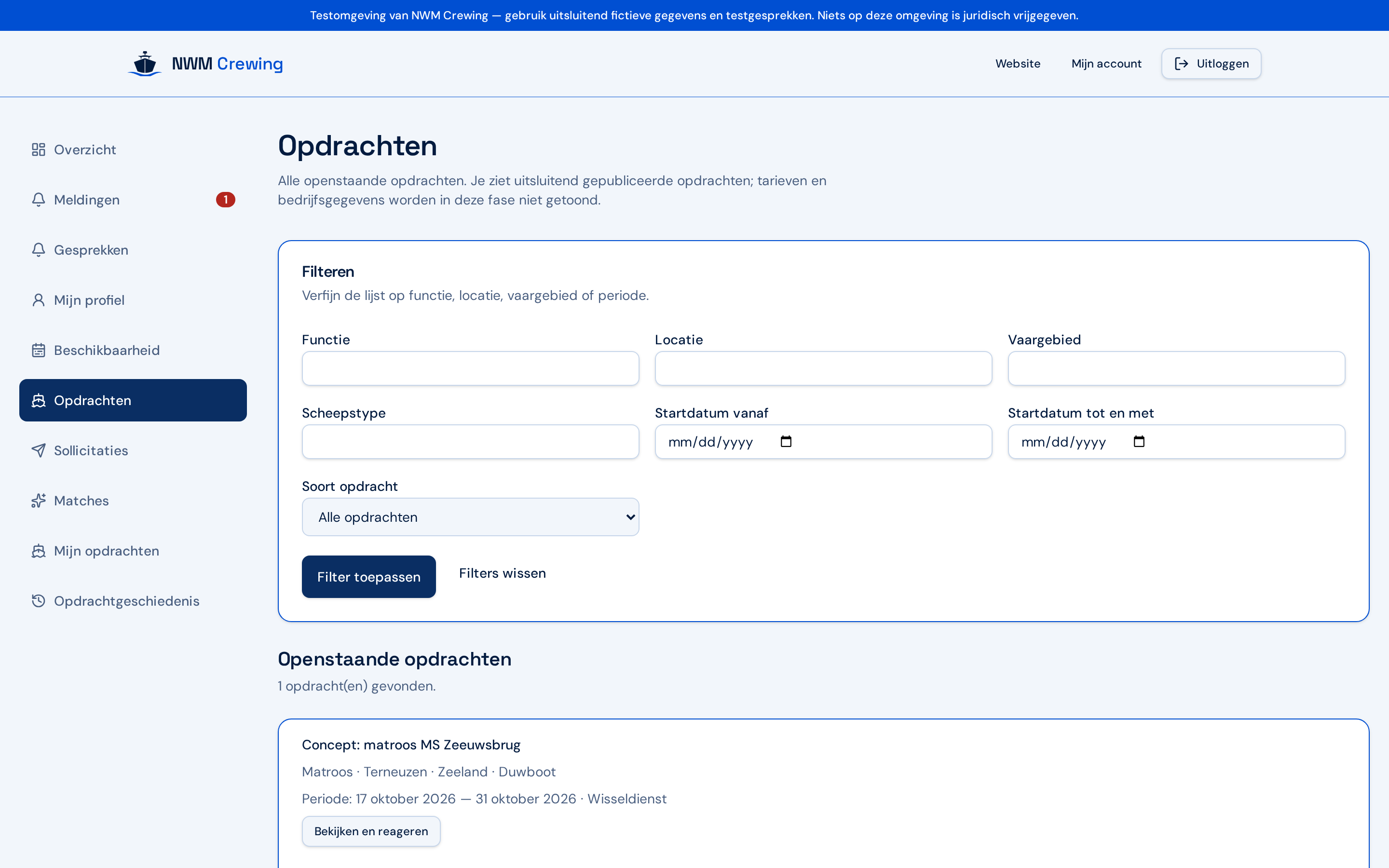Open Opdrachtgeschiedenis in sidebar

pos(133,601)
